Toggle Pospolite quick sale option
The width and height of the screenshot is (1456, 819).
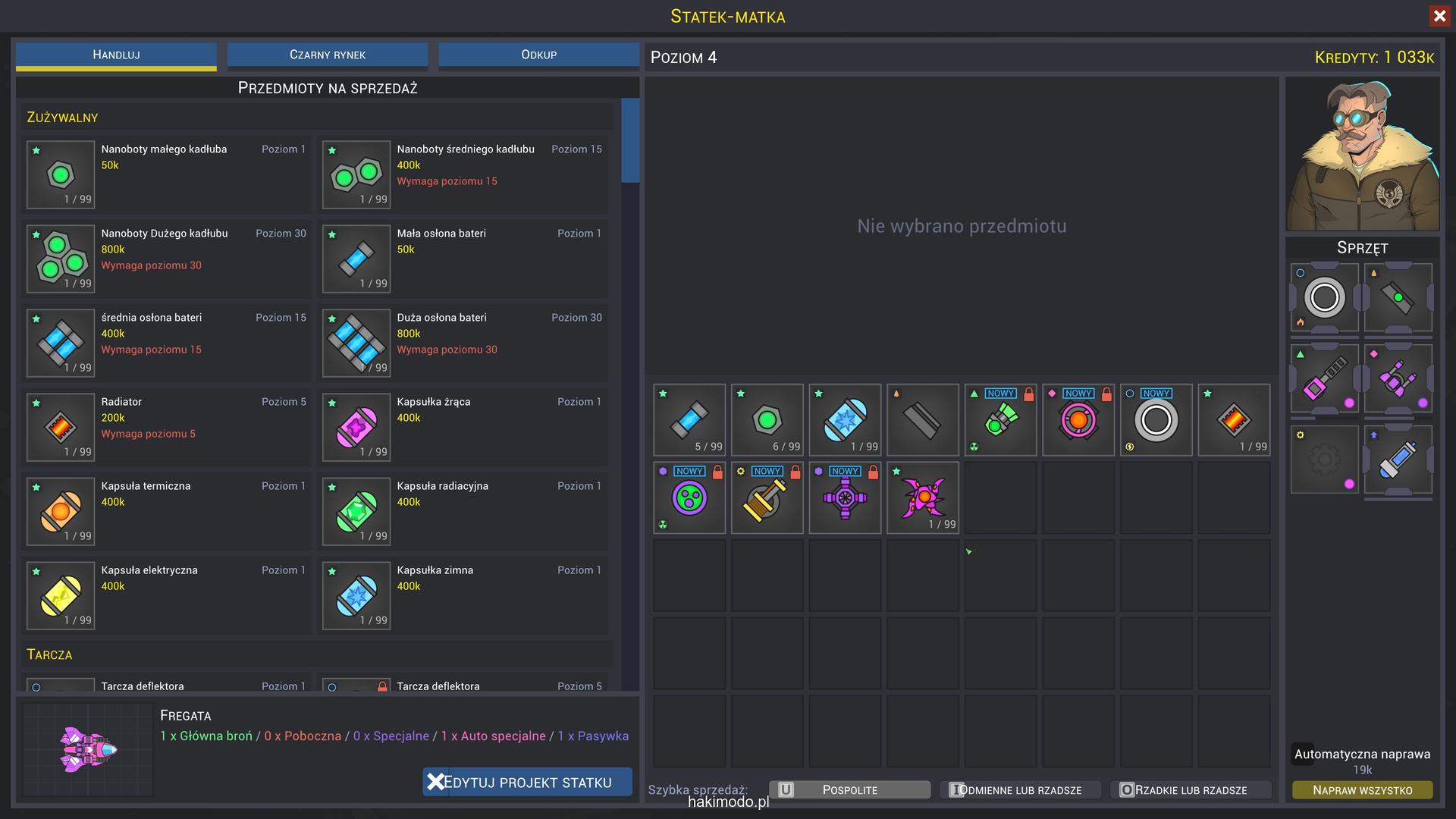coord(849,790)
